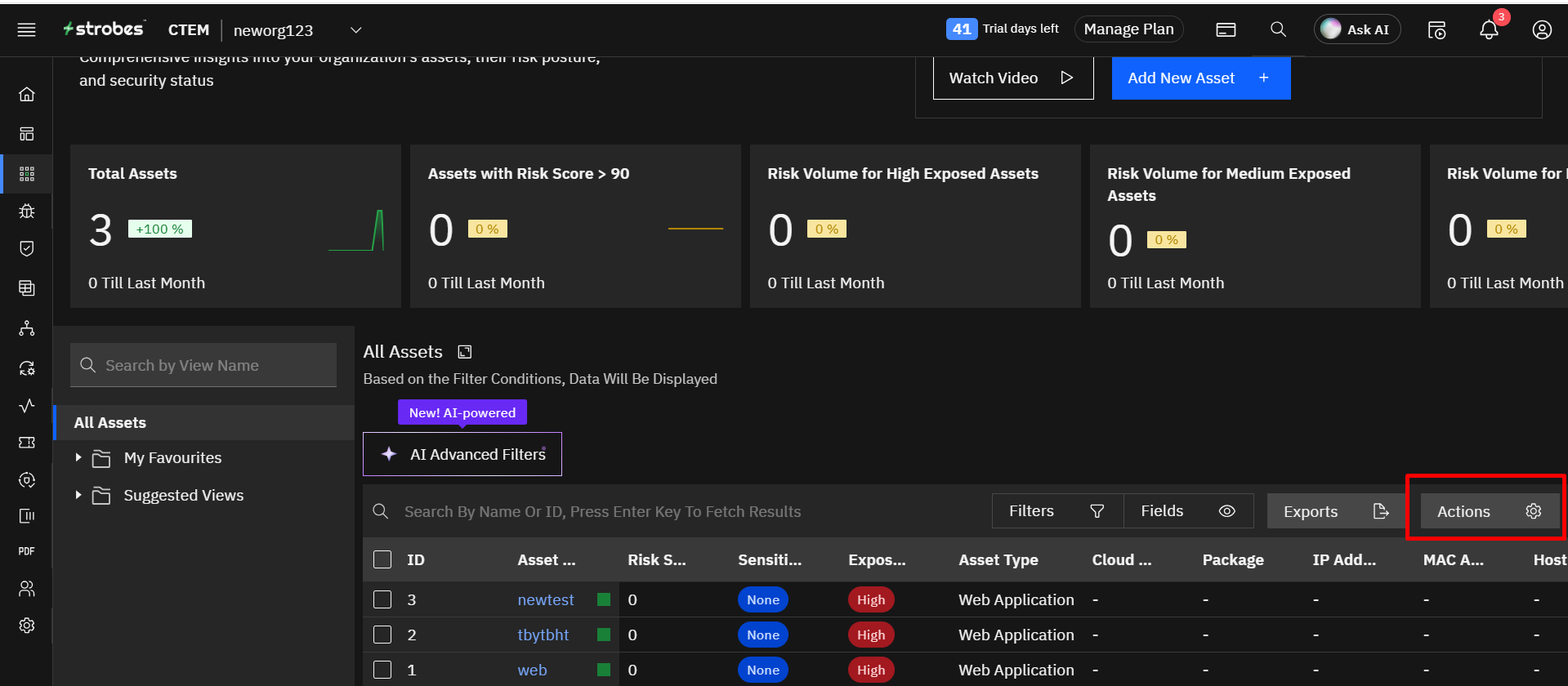This screenshot has height=686, width=1568.
Task: Expand the Suggested Views folder
Action: coord(78,495)
